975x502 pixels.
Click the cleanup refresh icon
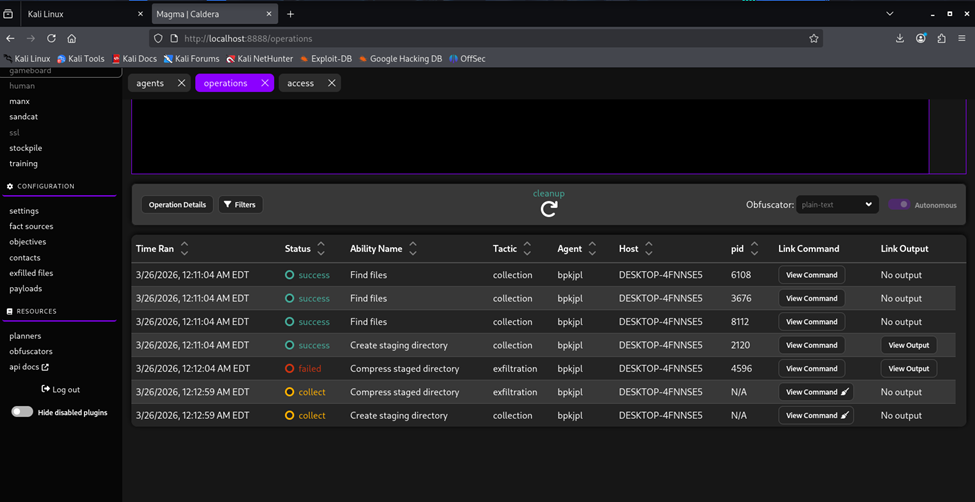click(548, 209)
